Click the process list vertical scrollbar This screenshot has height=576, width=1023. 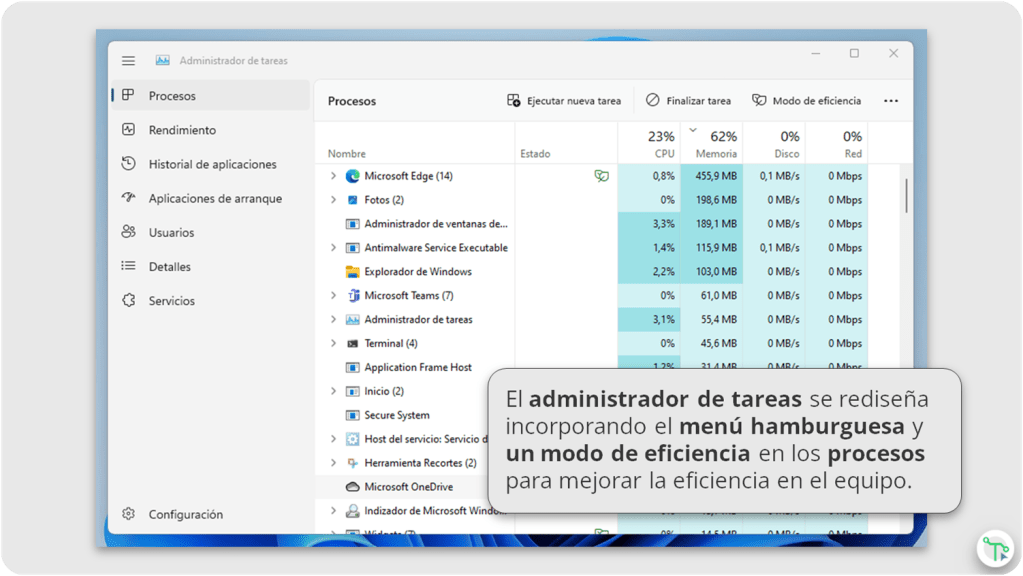tap(906, 195)
